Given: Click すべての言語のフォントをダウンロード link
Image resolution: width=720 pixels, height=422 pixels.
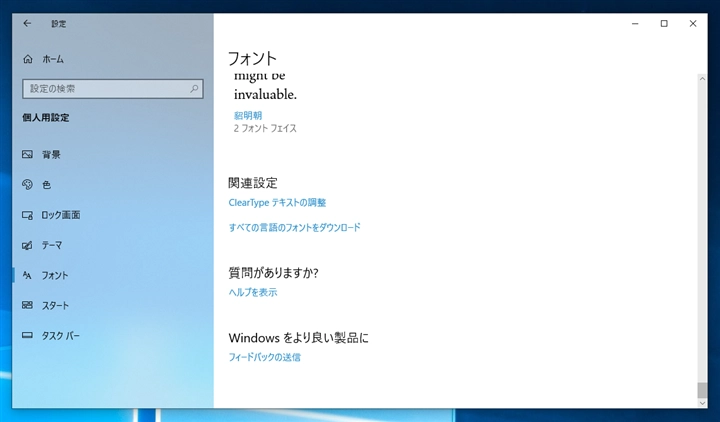Looking at the screenshot, I should point(294,227).
